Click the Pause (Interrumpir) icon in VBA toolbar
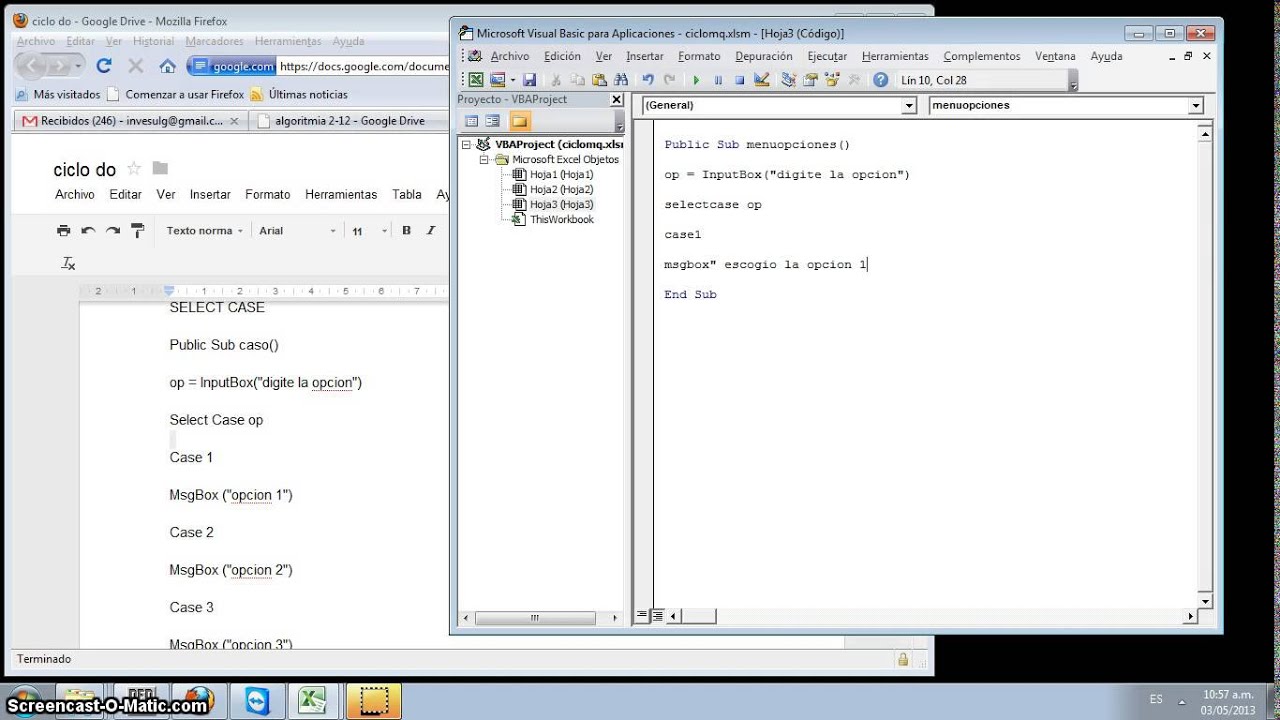1280x720 pixels. click(718, 80)
